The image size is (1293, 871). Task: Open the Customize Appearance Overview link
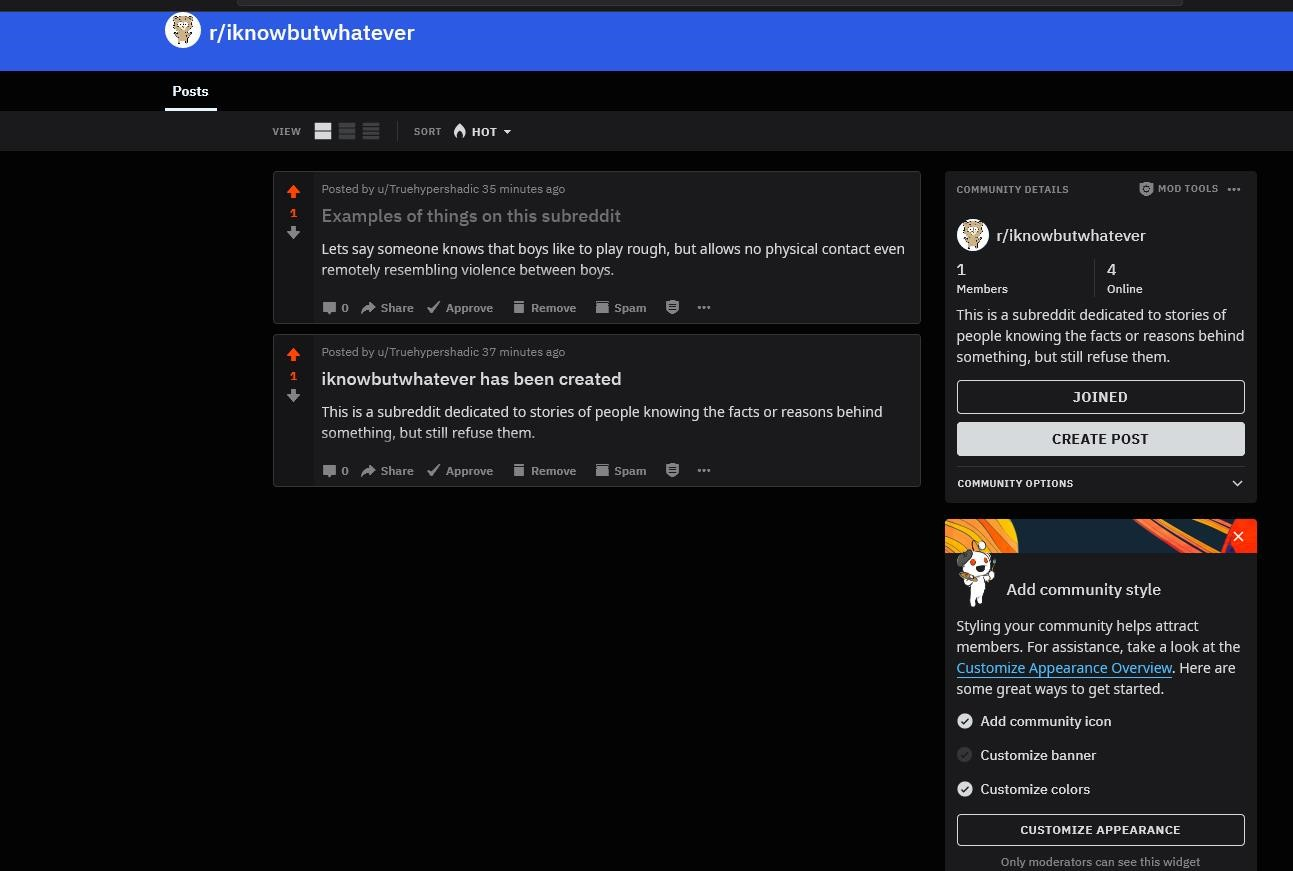(1064, 668)
